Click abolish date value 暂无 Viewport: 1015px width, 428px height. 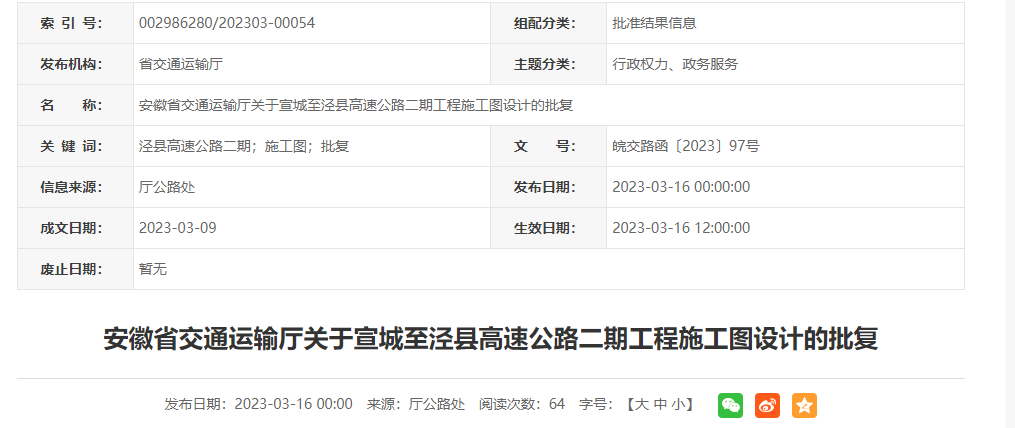(153, 269)
